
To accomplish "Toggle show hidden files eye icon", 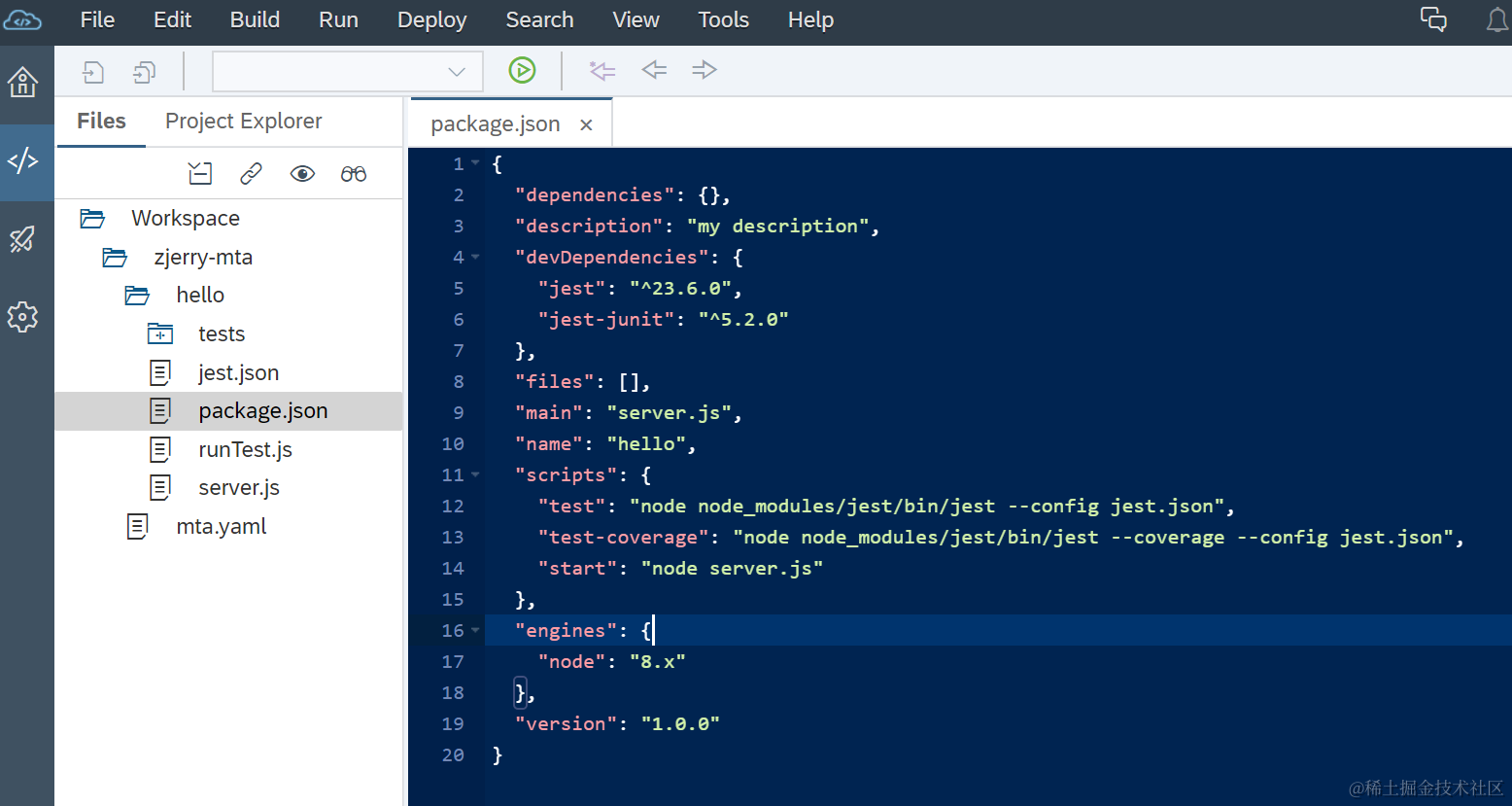I will tap(302, 174).
